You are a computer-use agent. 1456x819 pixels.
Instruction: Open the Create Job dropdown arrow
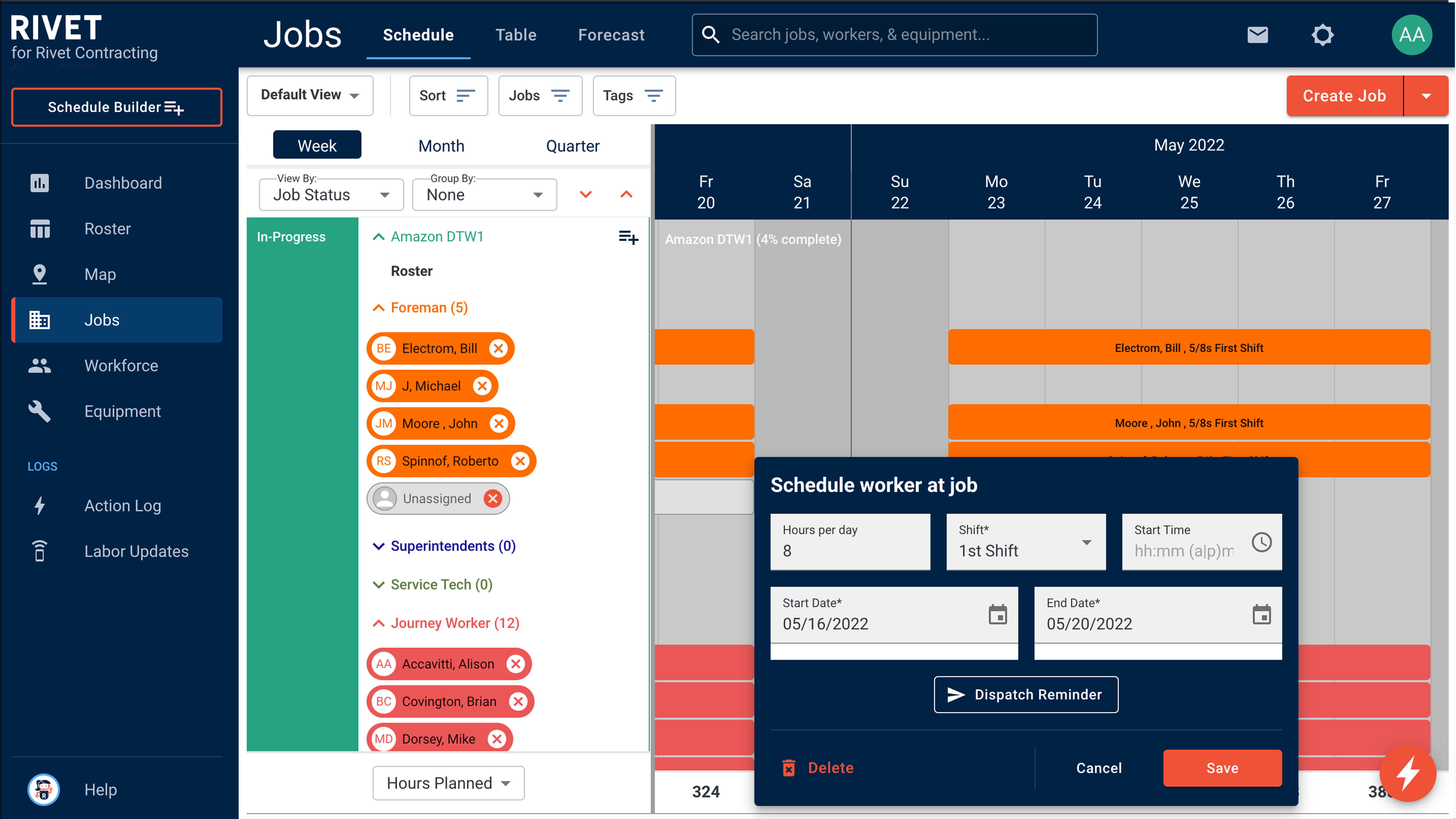click(x=1426, y=96)
